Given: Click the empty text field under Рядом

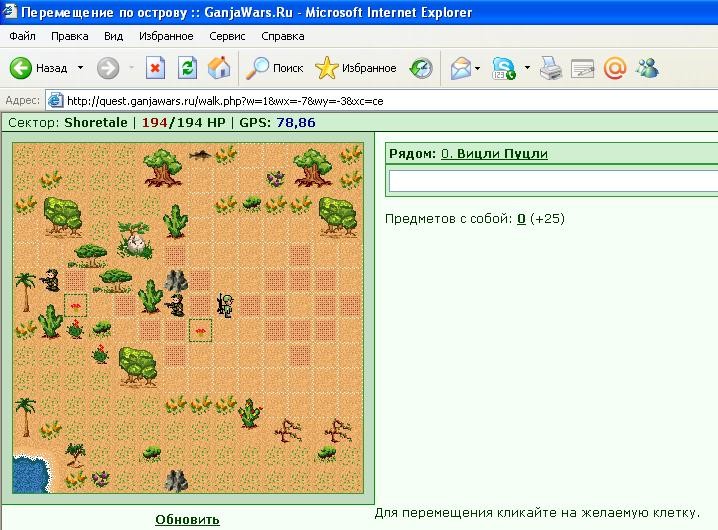Looking at the screenshot, I should [x=553, y=181].
